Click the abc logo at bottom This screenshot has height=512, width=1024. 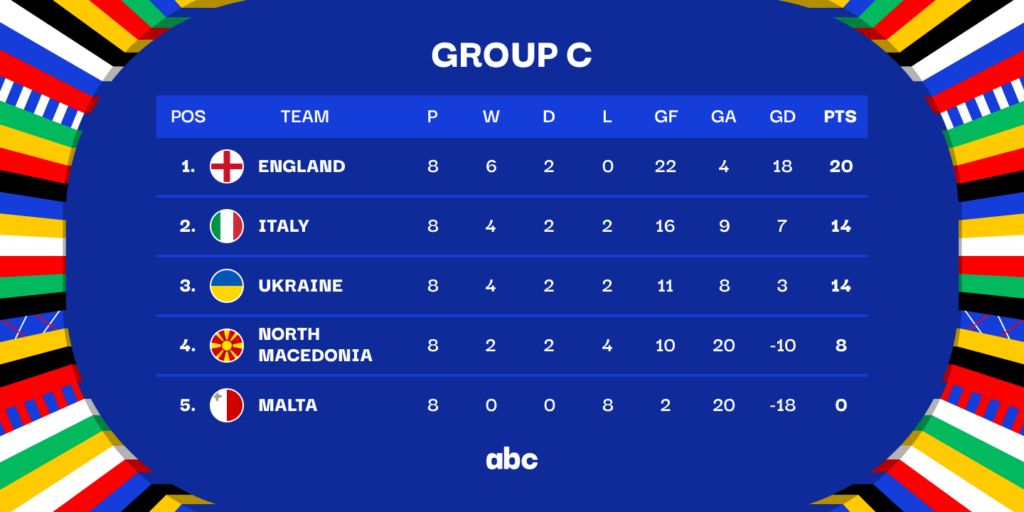pos(511,459)
